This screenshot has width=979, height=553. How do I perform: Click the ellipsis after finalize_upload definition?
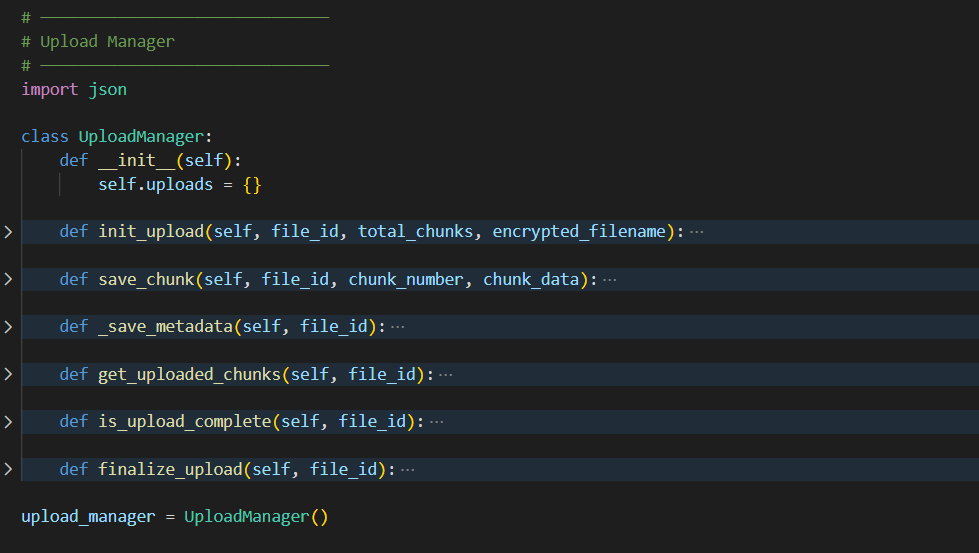tap(408, 469)
